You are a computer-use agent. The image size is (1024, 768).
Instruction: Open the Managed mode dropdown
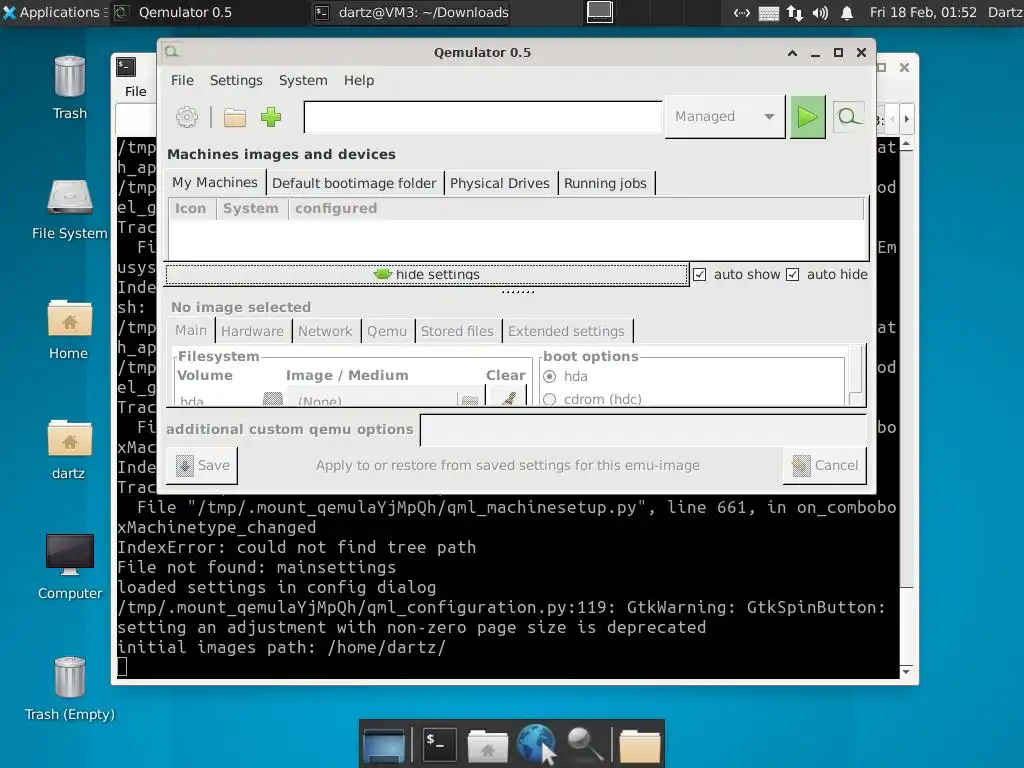725,117
